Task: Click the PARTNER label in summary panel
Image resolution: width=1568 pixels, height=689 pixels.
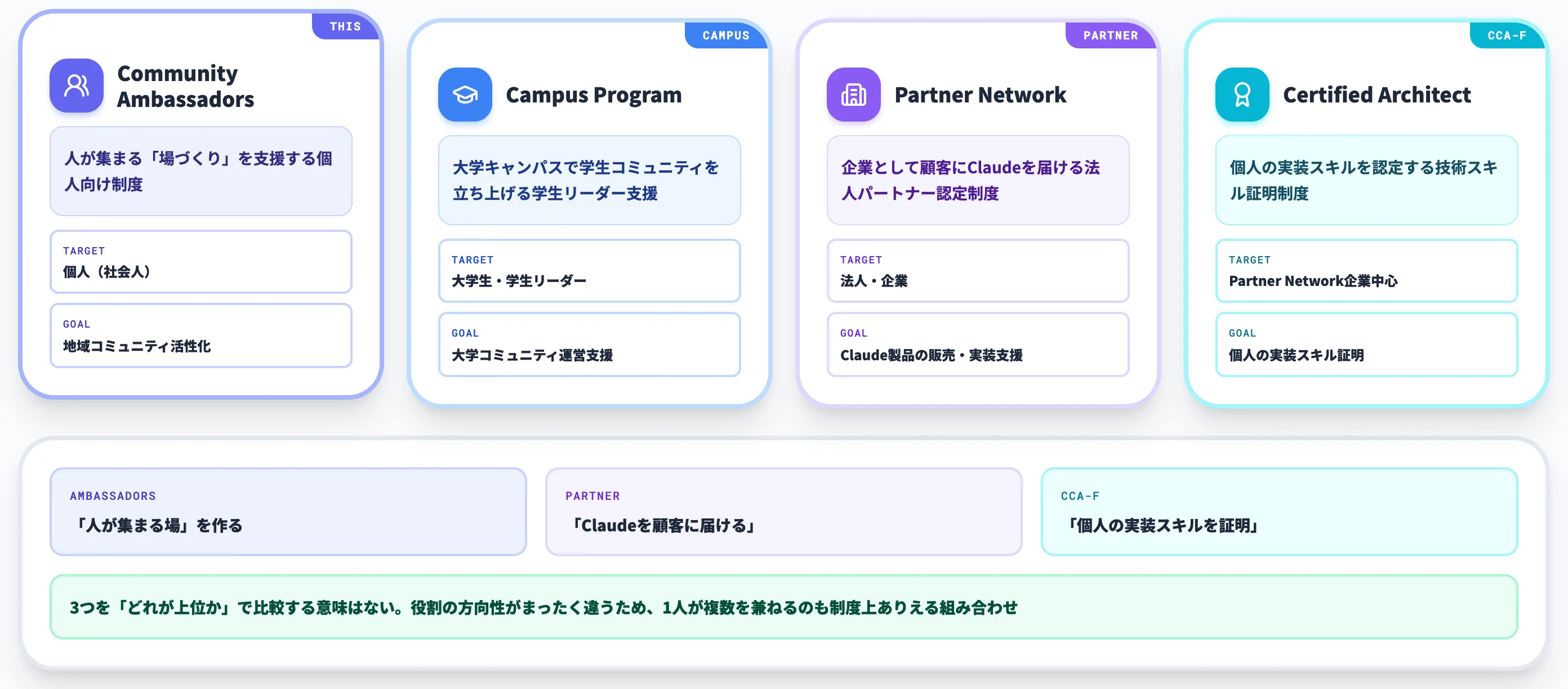Action: [593, 495]
